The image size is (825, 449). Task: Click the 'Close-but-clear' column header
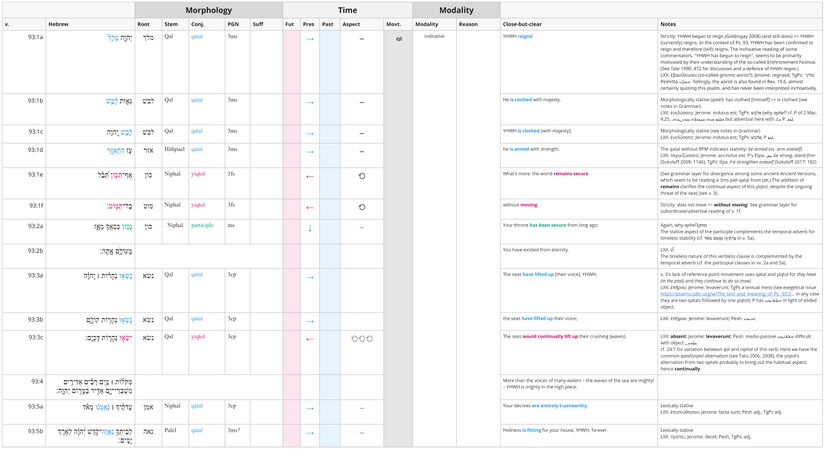[526, 23]
